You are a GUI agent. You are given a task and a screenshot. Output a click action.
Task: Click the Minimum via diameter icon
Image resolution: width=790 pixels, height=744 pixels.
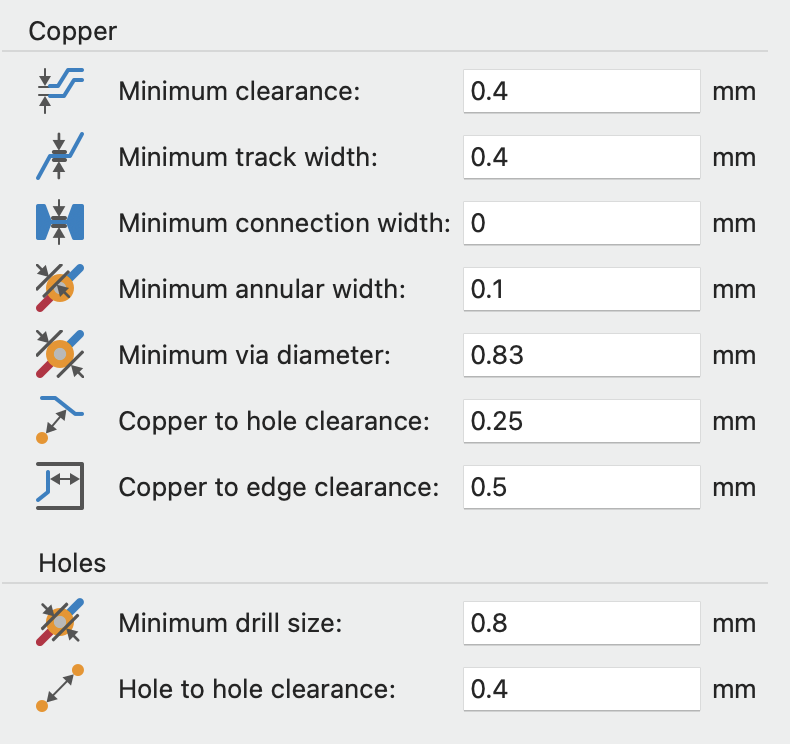pyautogui.click(x=60, y=354)
